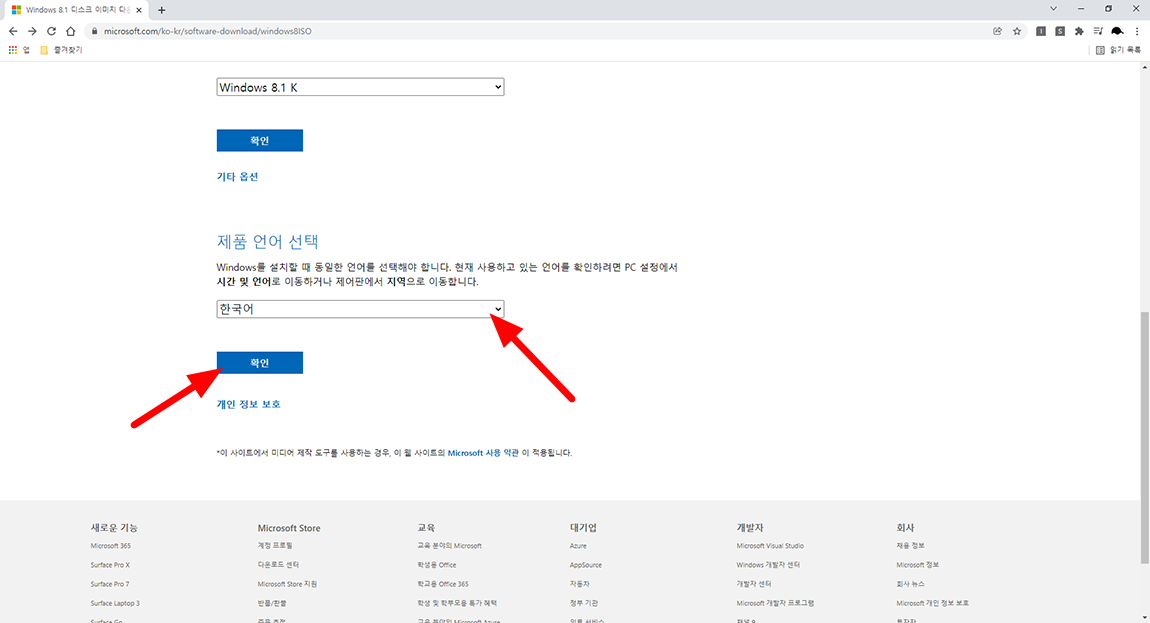Screen dimensions: 1150x623
Task: Open 채용 정보 footer link
Action: click(x=910, y=546)
